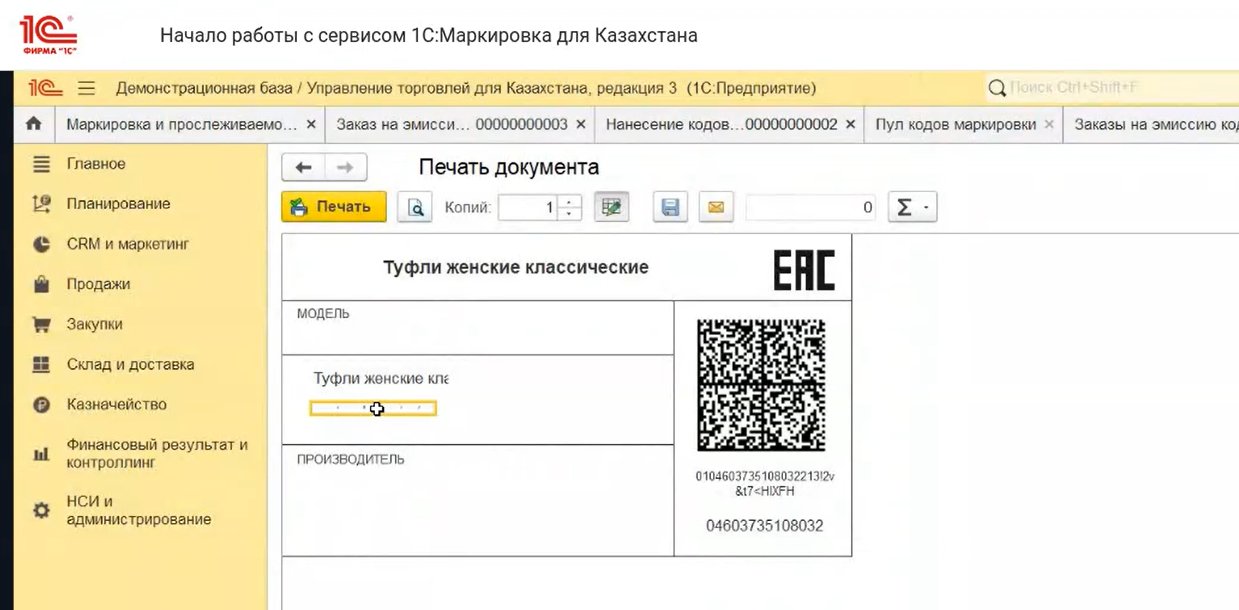Open Финансовый результат и контроллинг section
The width and height of the screenshot is (1239, 610).
(x=157, y=454)
